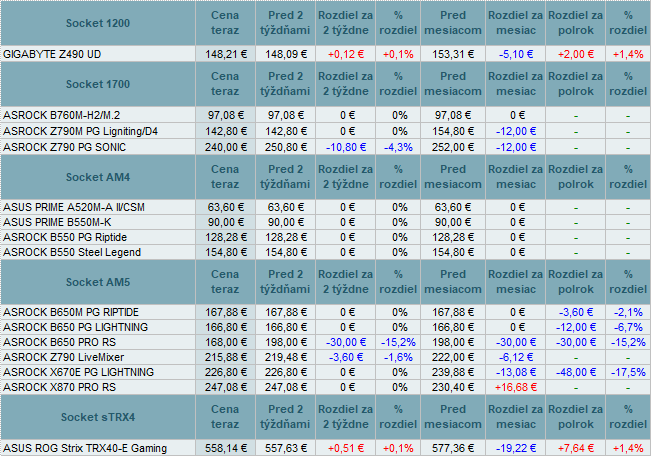Open ASUS PRIME A520M-A II/CSM product
The width and height of the screenshot is (651, 456).
75,208
